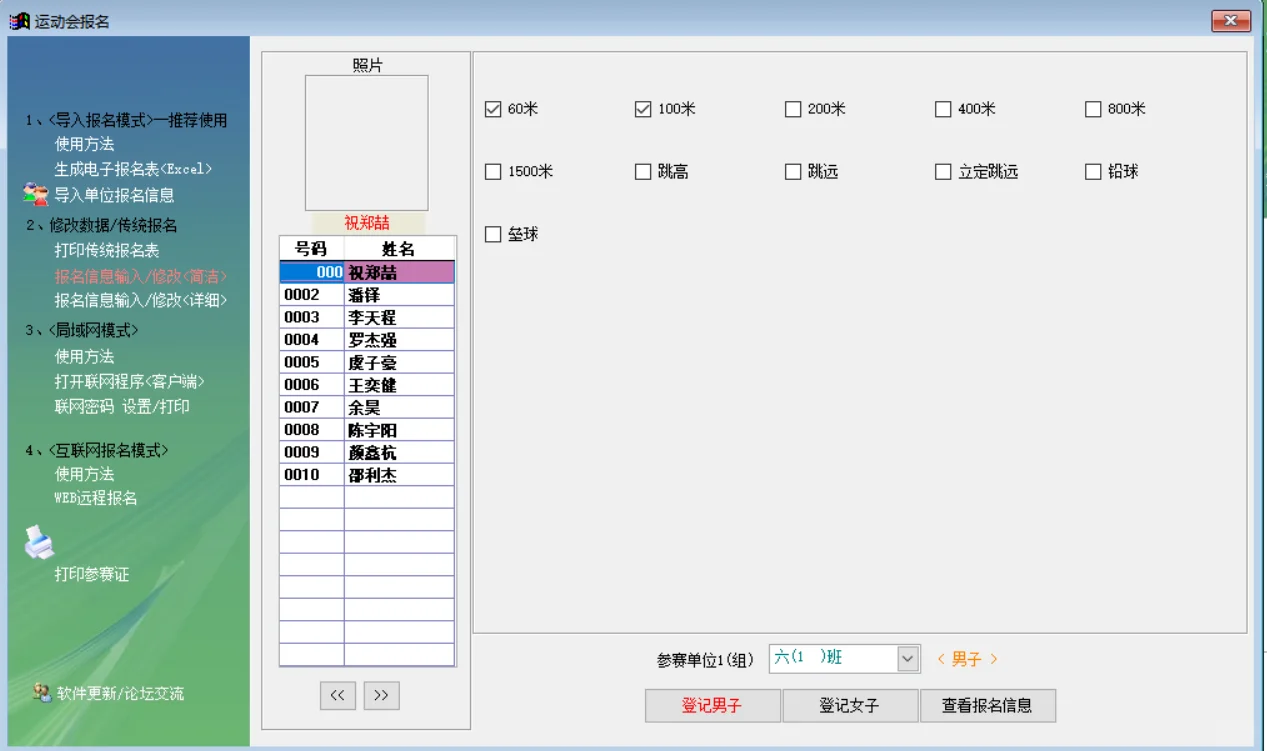Disable the 60米 event checkbox
This screenshot has width=1267, height=751.
[x=492, y=109]
